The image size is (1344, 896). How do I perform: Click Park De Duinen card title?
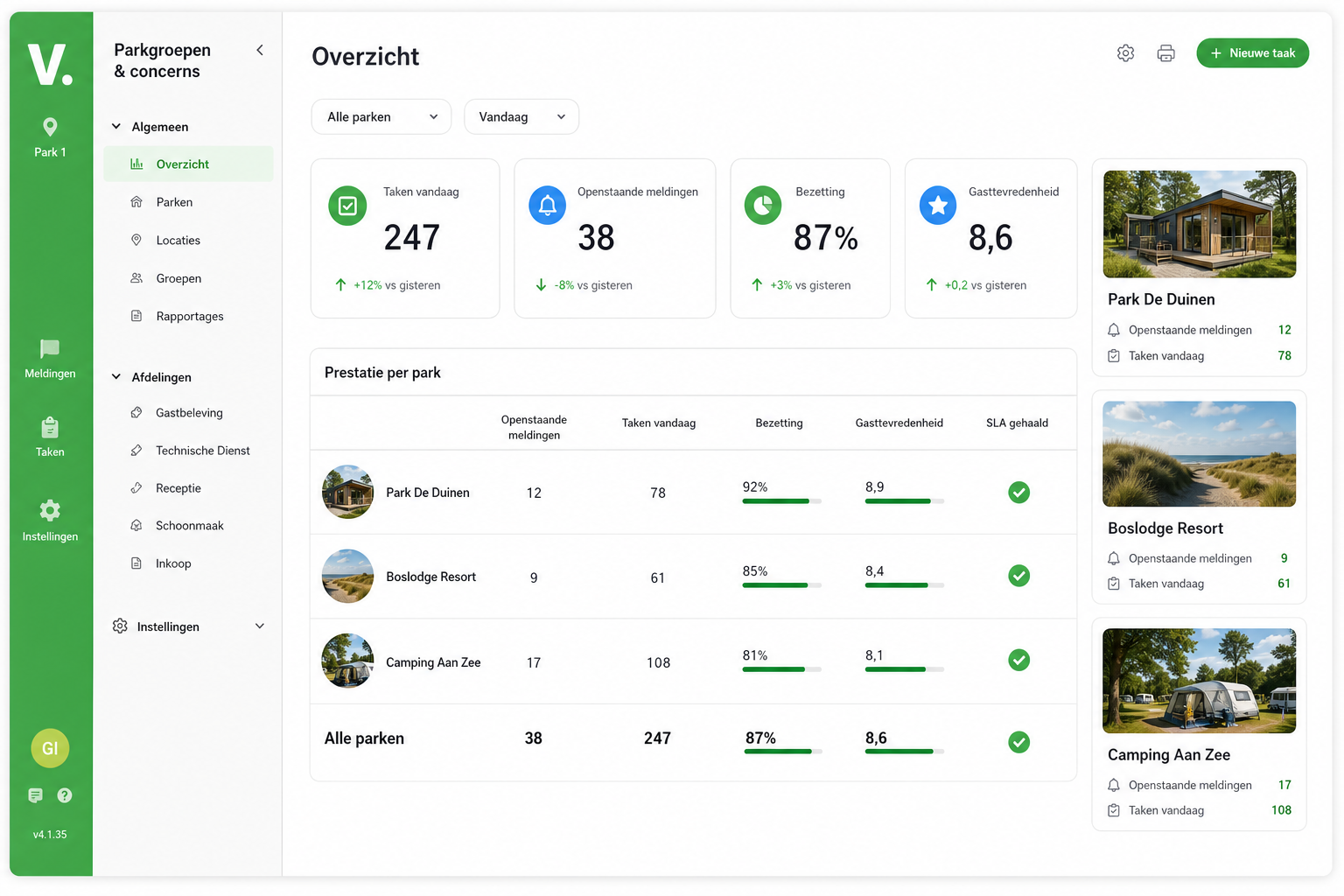point(1161,299)
